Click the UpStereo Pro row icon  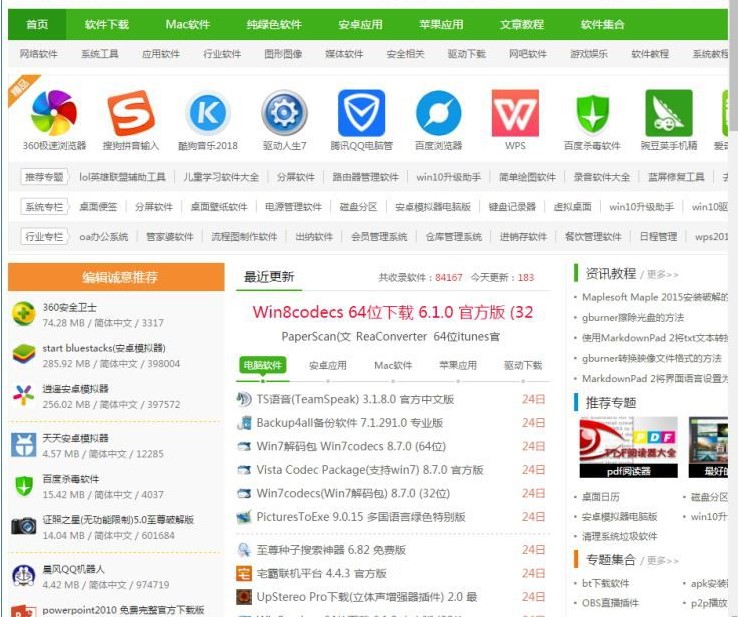[243, 597]
